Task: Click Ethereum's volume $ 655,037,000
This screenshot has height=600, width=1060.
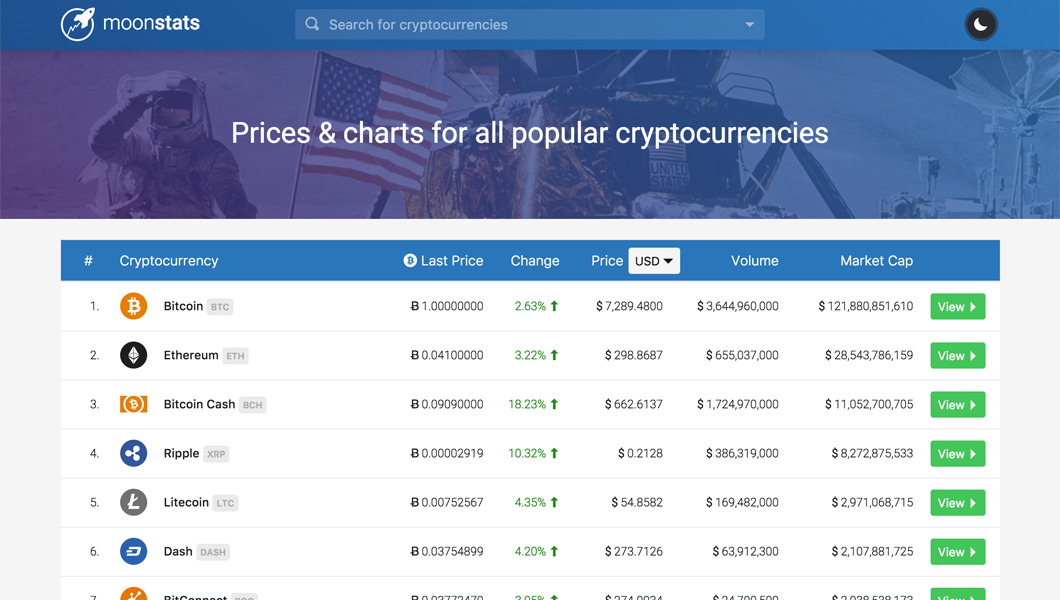Action: tap(742, 355)
